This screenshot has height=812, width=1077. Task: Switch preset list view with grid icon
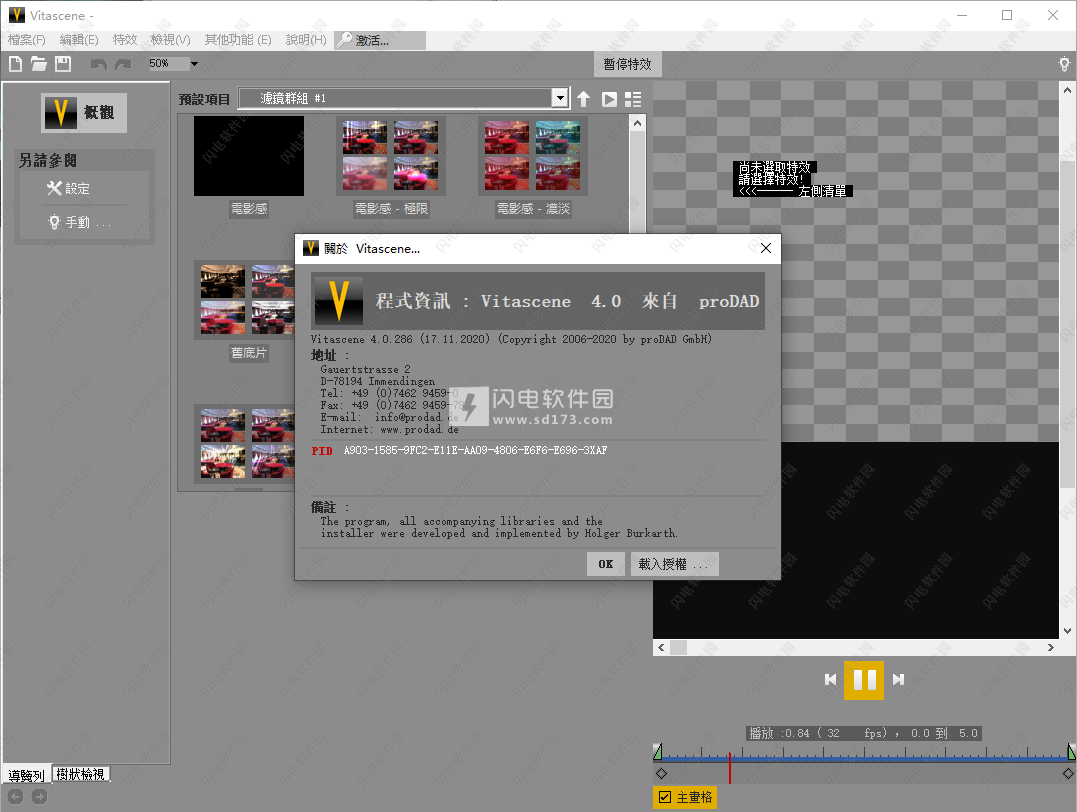coord(632,99)
